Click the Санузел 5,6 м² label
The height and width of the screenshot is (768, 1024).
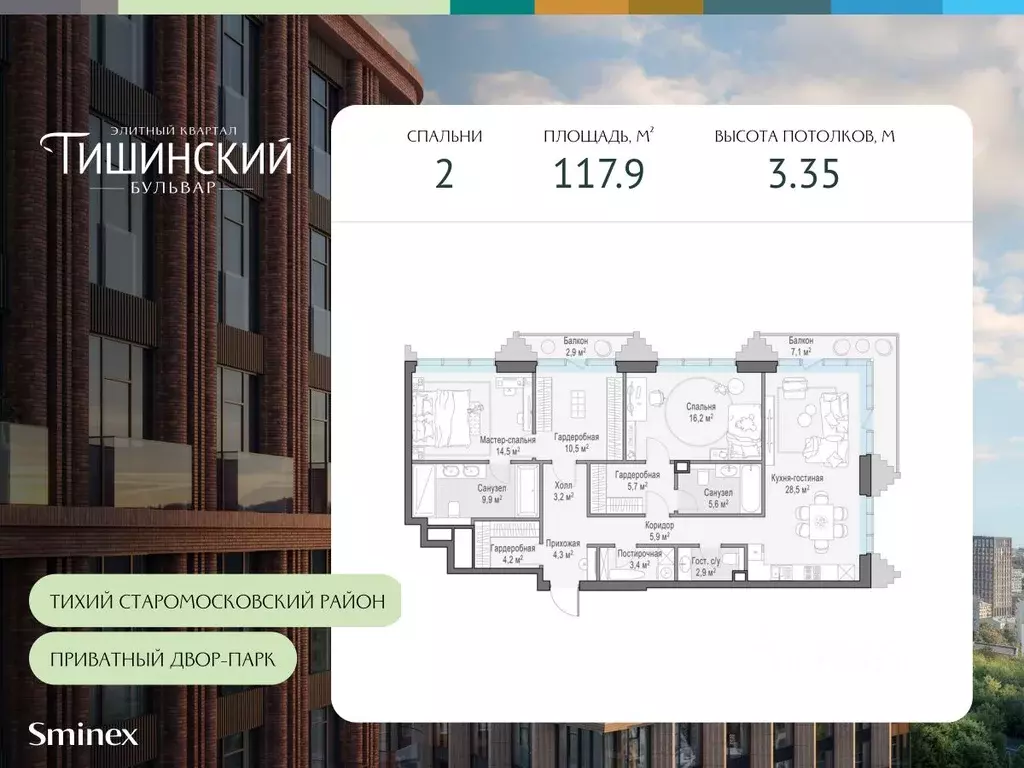pos(718,498)
